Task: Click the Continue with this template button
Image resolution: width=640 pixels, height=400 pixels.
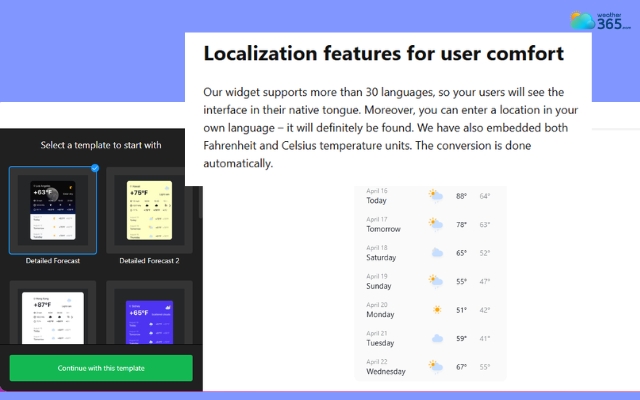Action: click(101, 368)
